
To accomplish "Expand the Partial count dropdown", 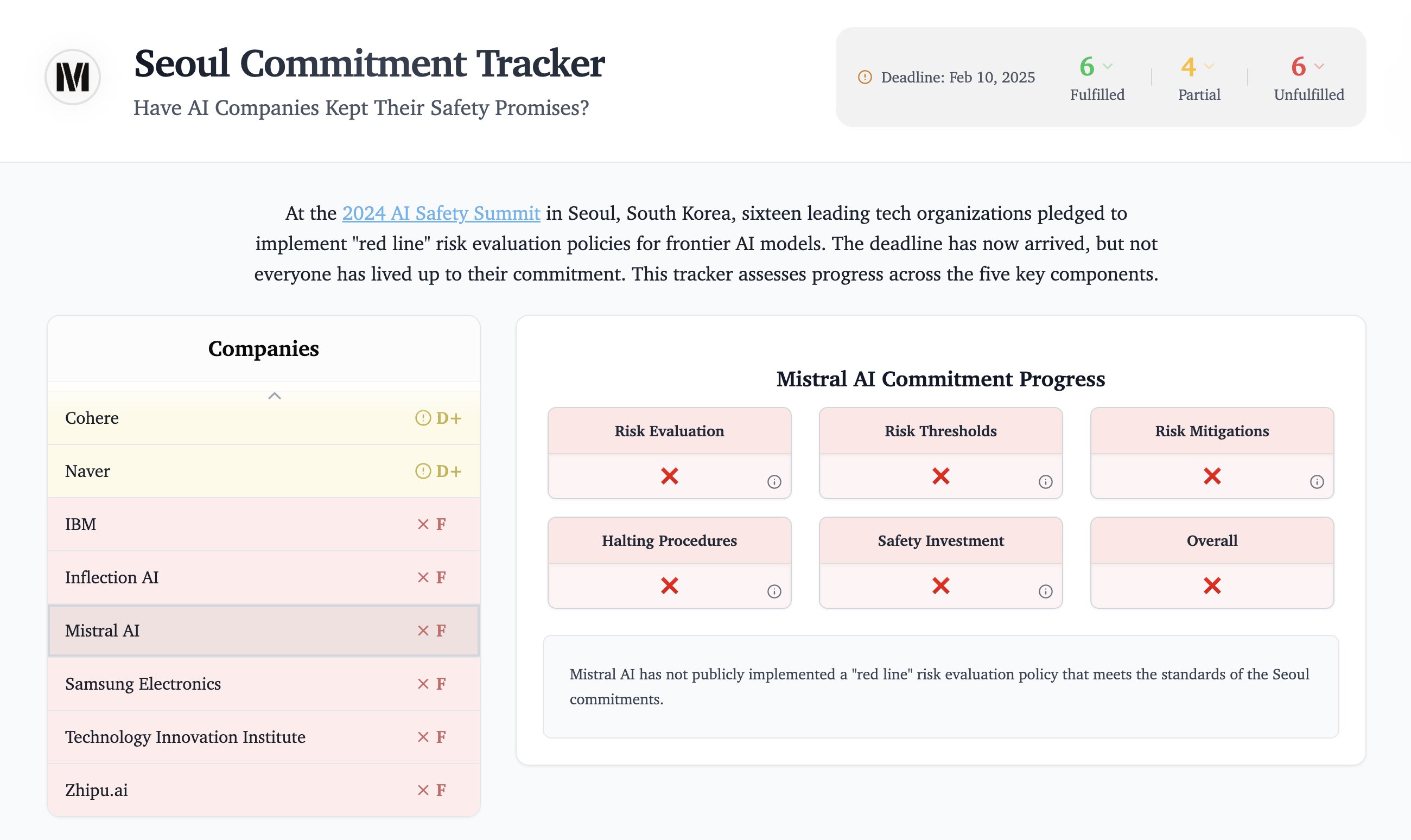I will pyautogui.click(x=1209, y=66).
